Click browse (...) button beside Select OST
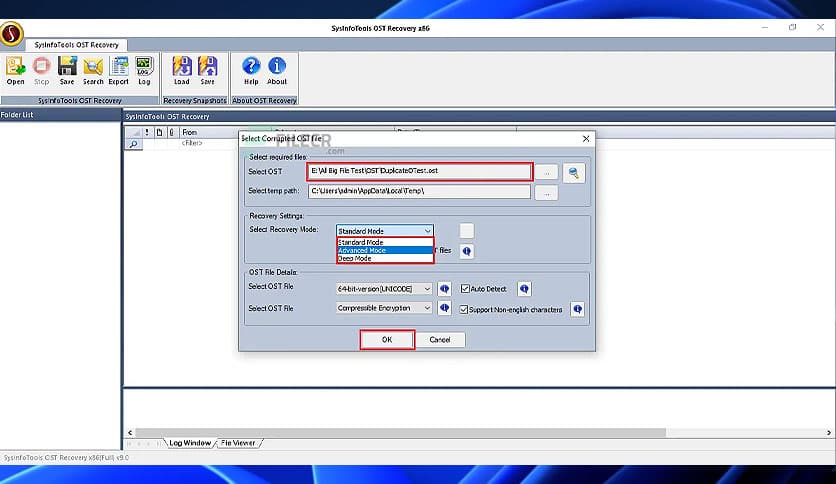 coord(546,173)
